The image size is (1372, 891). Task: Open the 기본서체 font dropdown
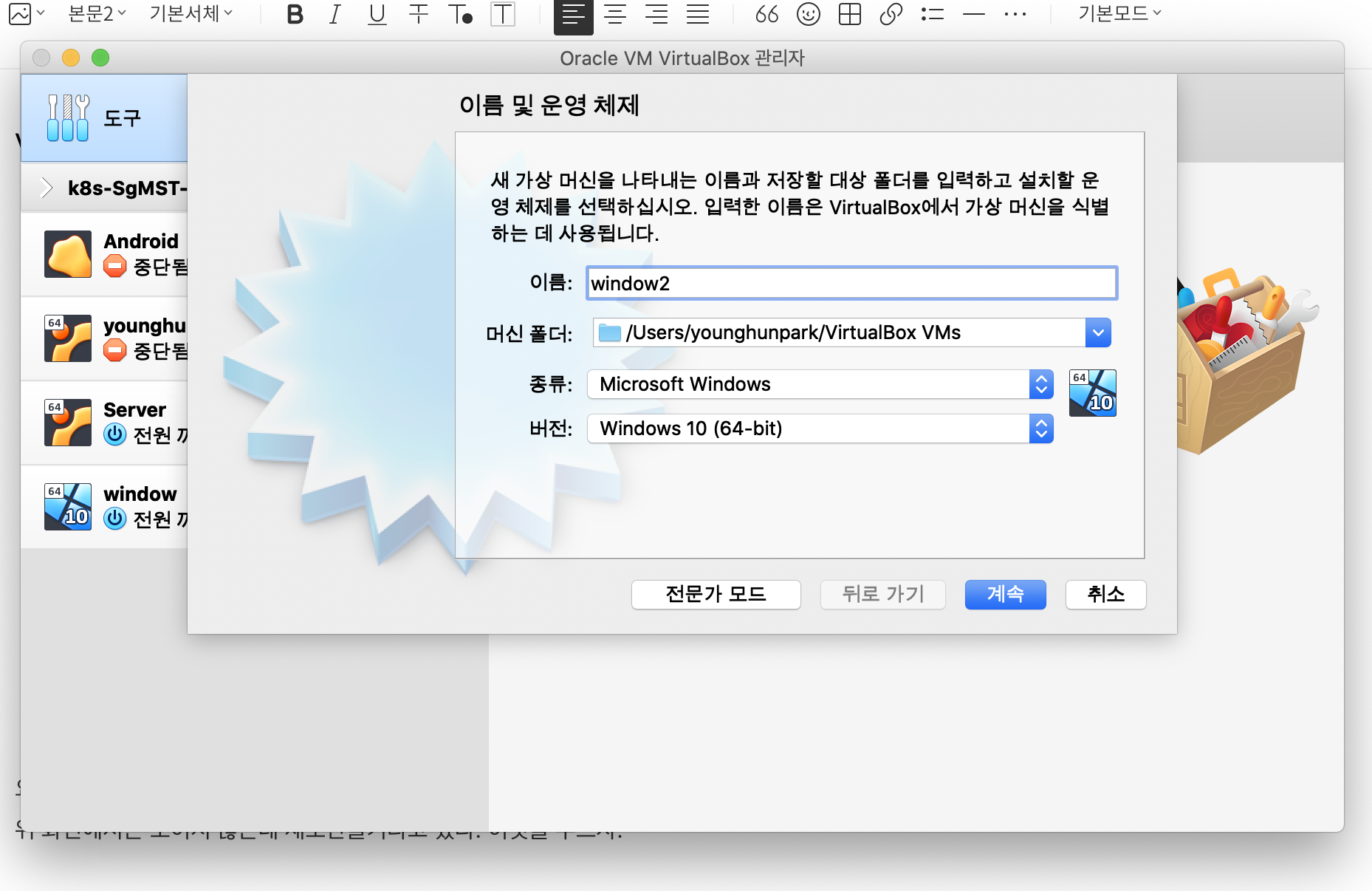191,13
